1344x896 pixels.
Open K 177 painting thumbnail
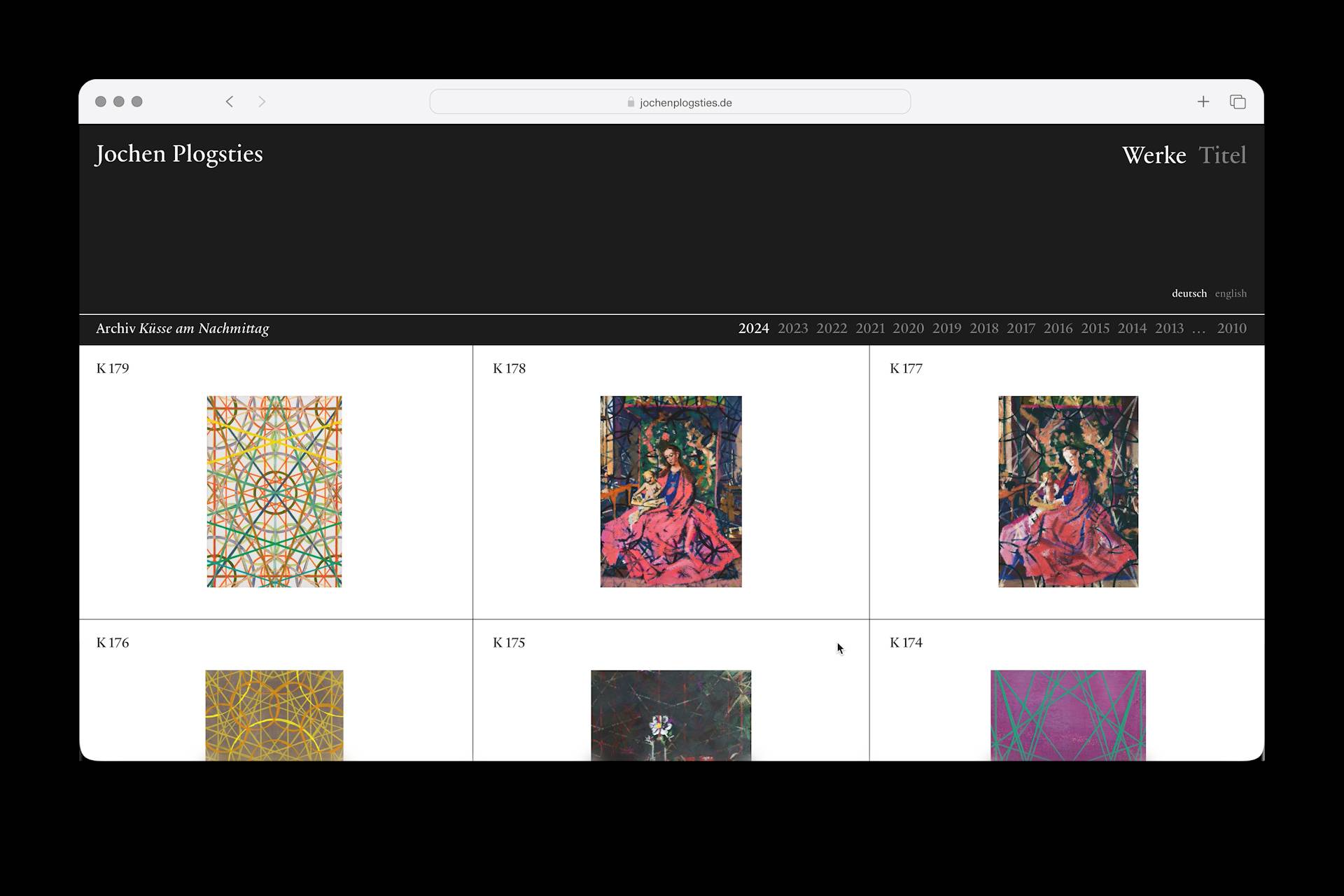pyautogui.click(x=1067, y=491)
